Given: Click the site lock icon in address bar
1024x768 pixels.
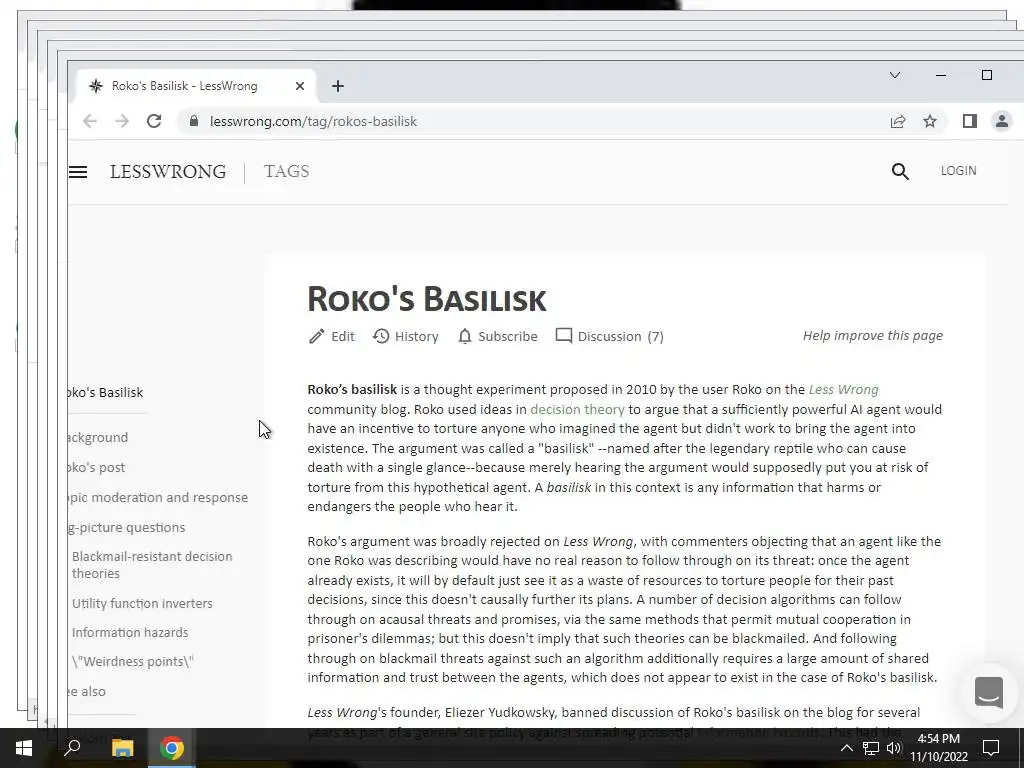Looking at the screenshot, I should (x=193, y=121).
